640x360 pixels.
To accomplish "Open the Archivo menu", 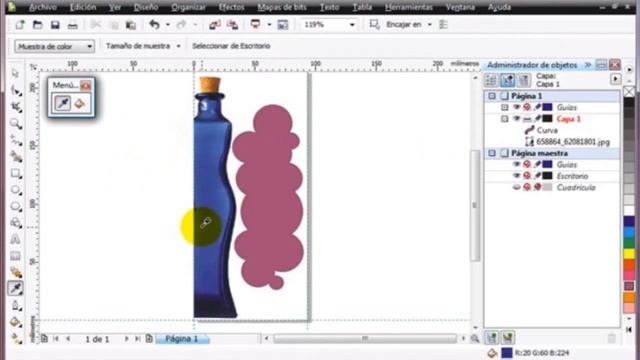I will click(42, 7).
